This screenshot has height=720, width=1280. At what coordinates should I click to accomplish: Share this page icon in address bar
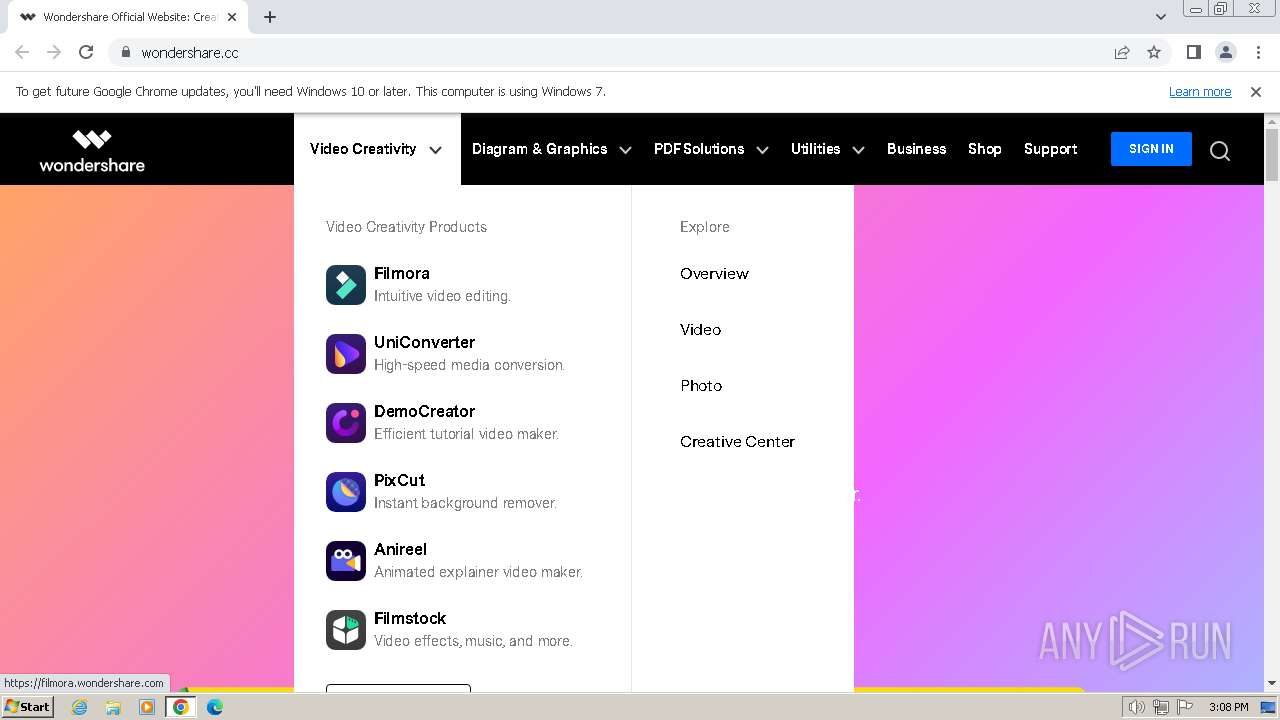point(1122,53)
